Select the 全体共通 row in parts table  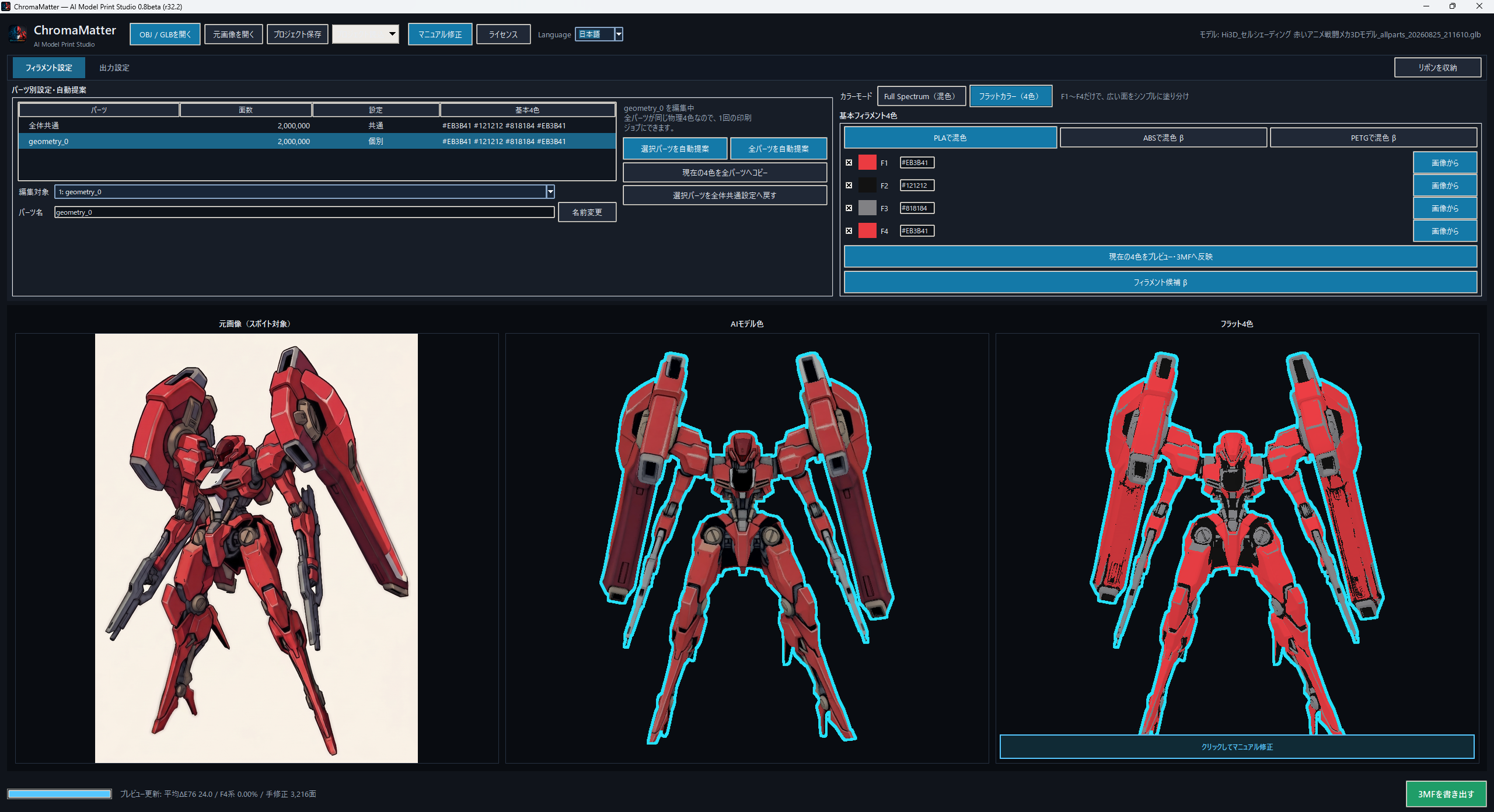tap(317, 125)
